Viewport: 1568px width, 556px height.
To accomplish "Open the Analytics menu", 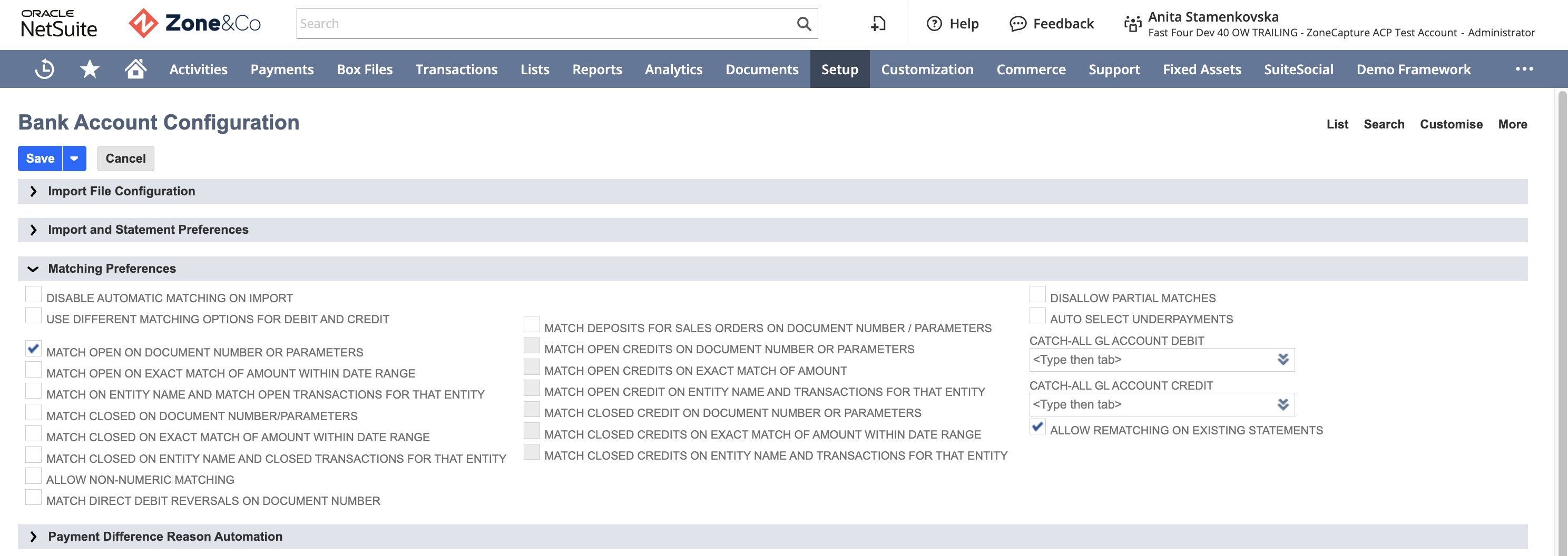I will pos(674,69).
